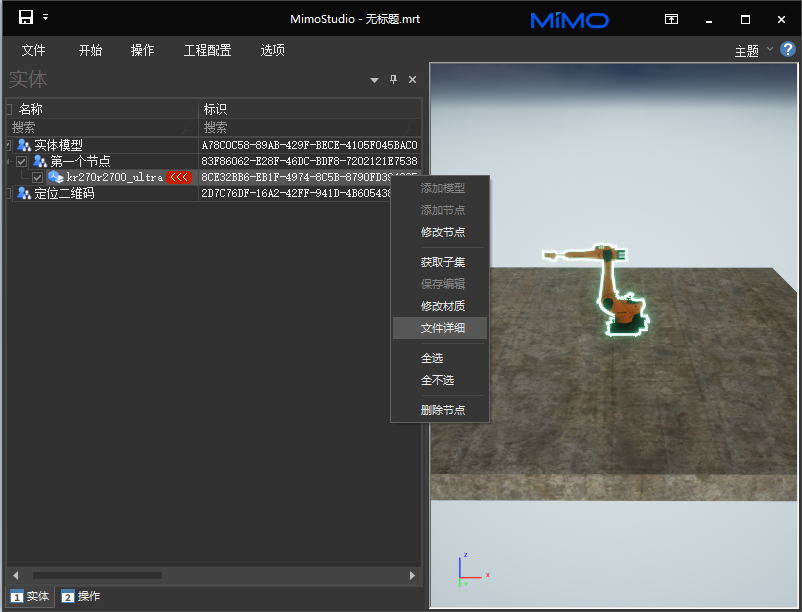Choose 删除节点 from the context menu
The image size is (802, 612).
click(x=442, y=410)
